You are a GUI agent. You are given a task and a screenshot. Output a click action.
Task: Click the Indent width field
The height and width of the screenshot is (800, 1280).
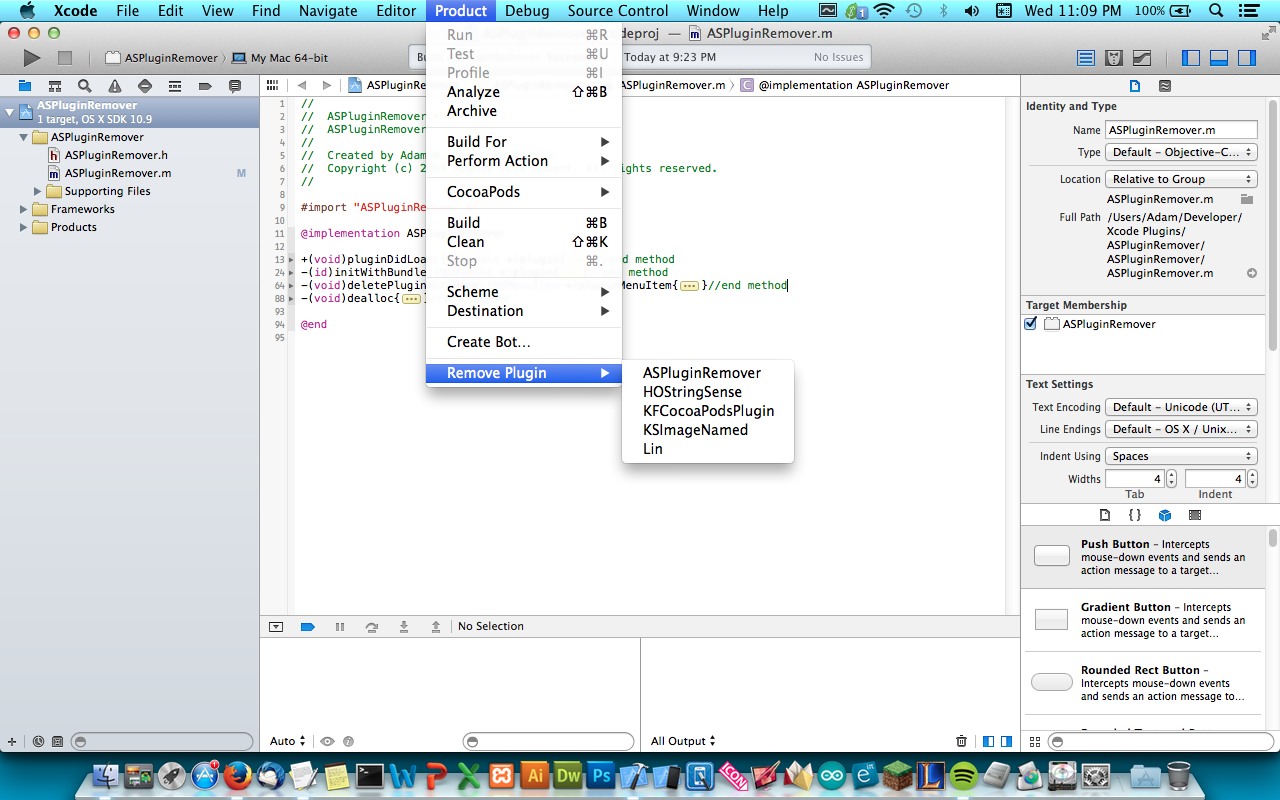tap(1216, 479)
